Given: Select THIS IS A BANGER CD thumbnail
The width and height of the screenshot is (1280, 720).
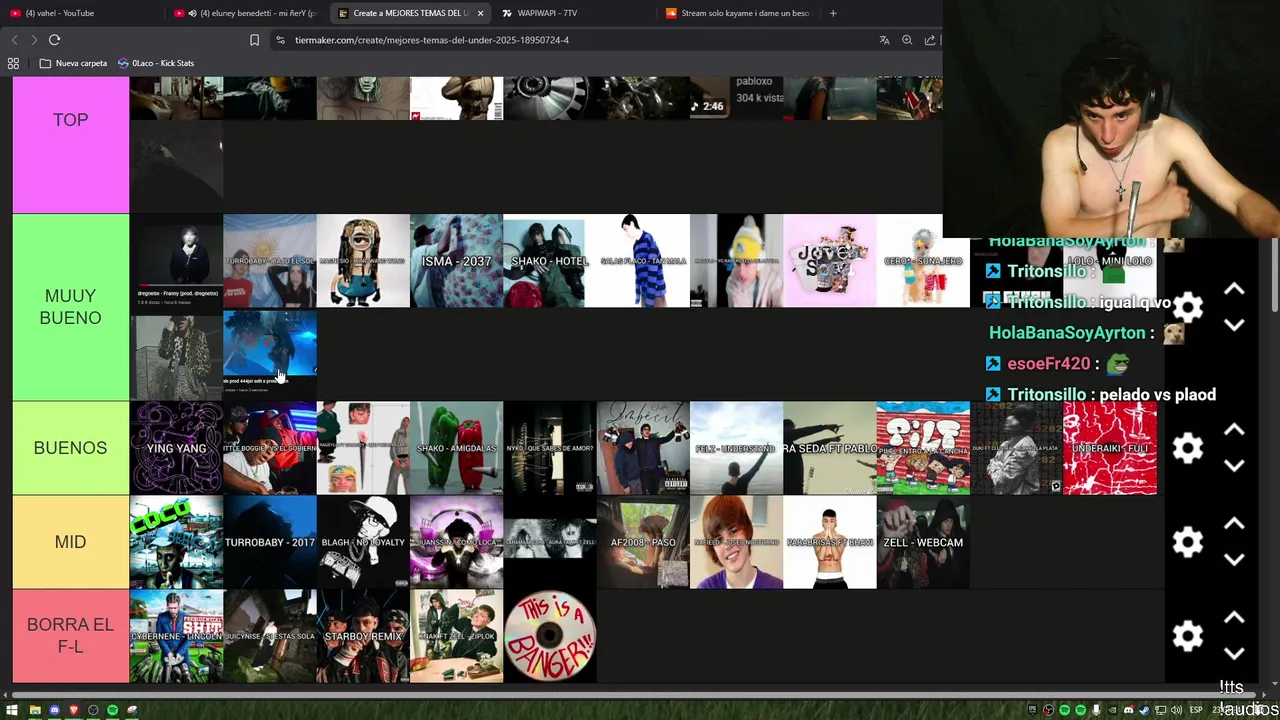Looking at the screenshot, I should 550,636.
